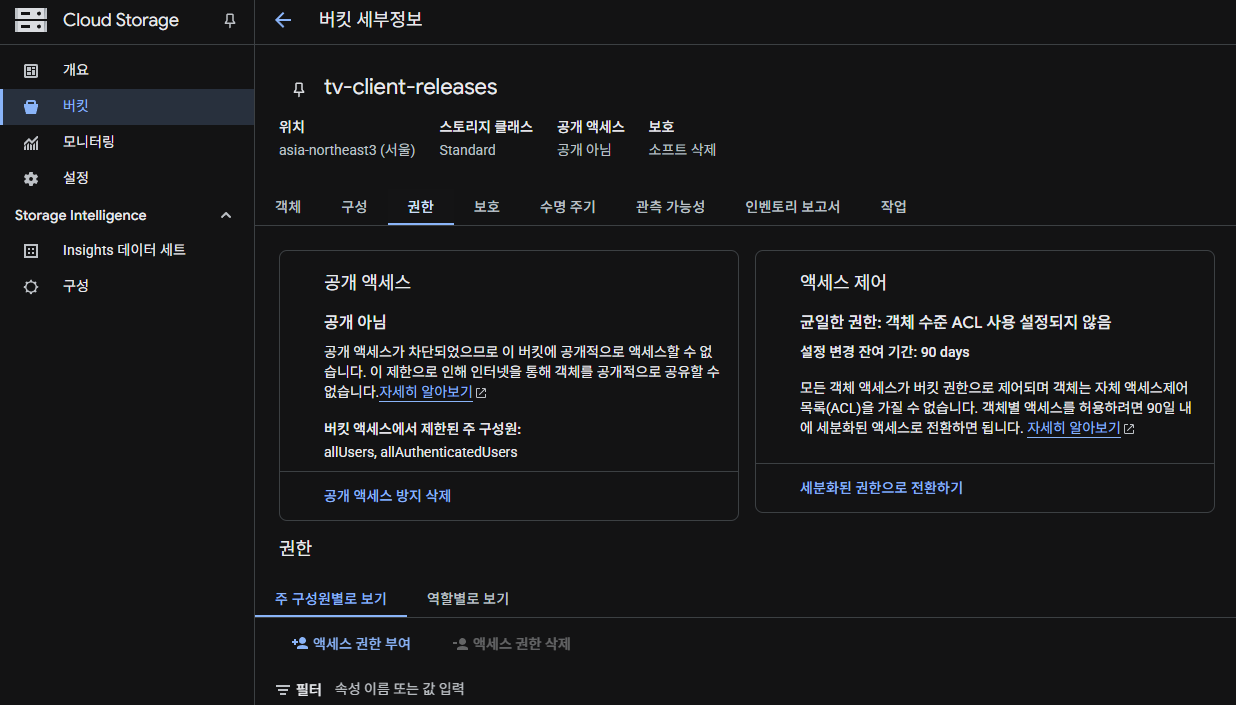Switch to the 인벤토리 보고서 tab
1236x705 pixels.
(792, 207)
